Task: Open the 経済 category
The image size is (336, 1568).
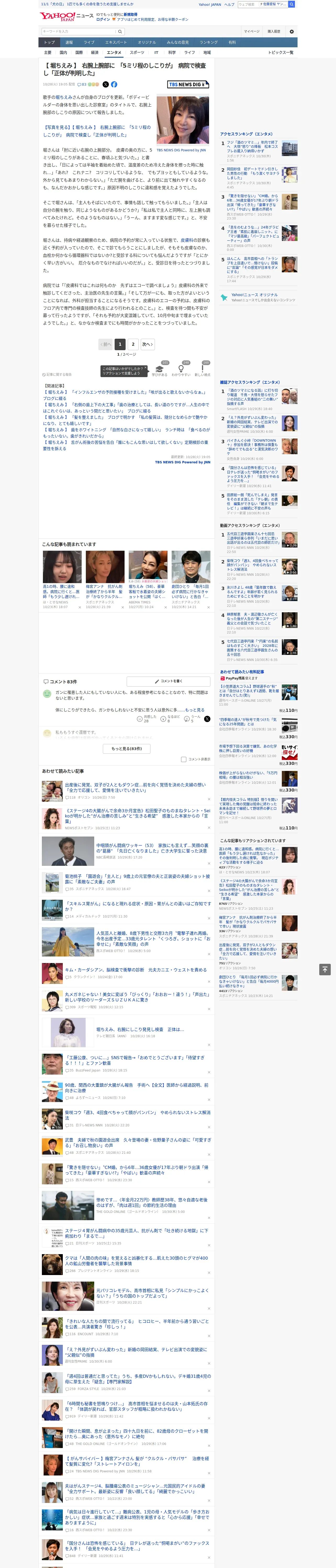Action: coord(94,52)
